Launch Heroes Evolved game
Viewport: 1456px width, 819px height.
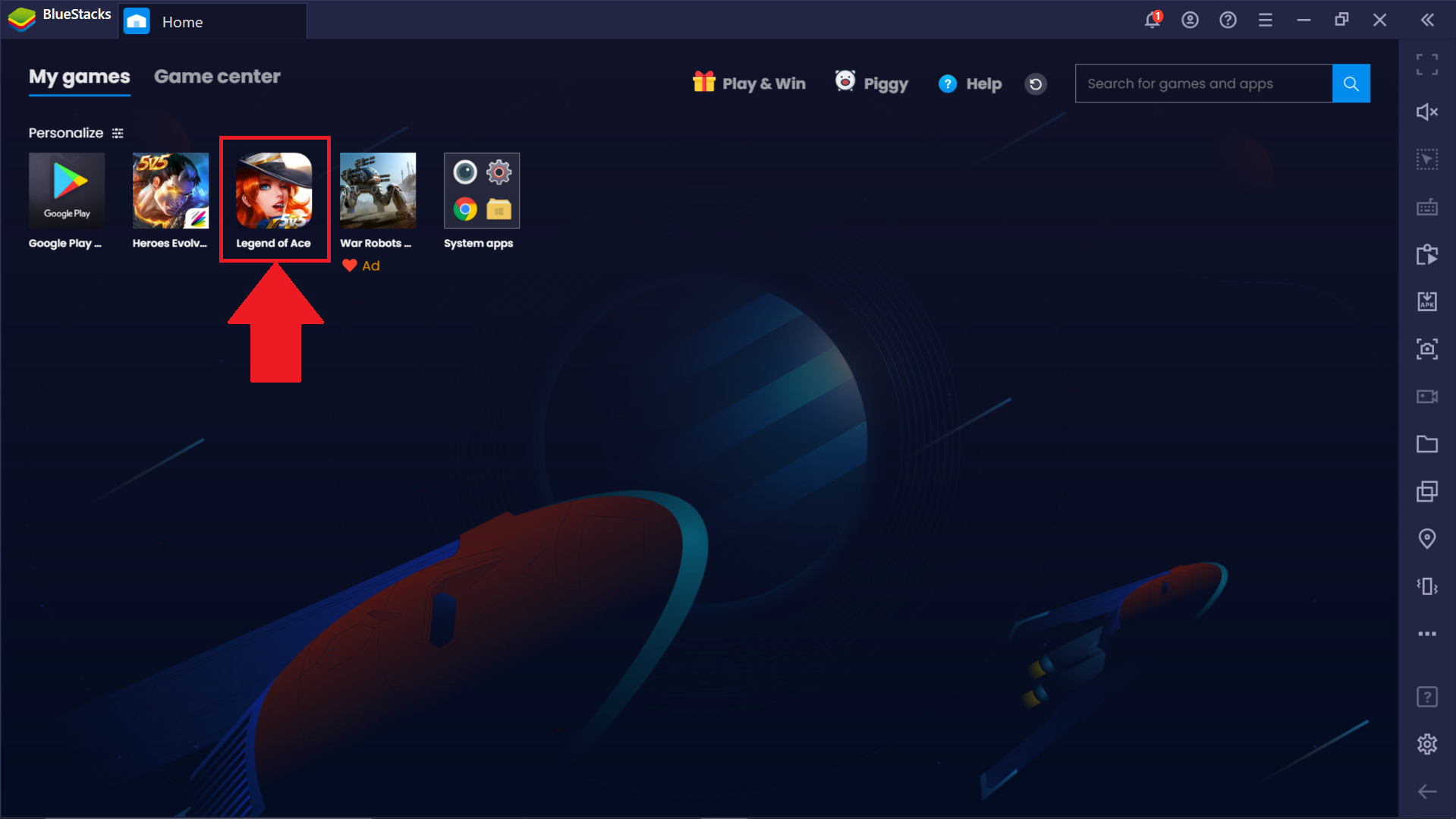[171, 191]
